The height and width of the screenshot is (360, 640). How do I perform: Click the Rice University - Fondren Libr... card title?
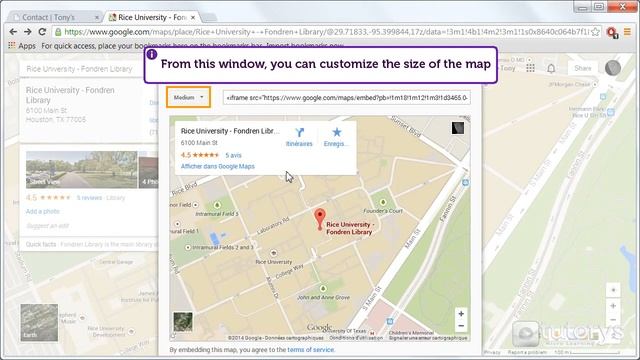[x=230, y=131]
